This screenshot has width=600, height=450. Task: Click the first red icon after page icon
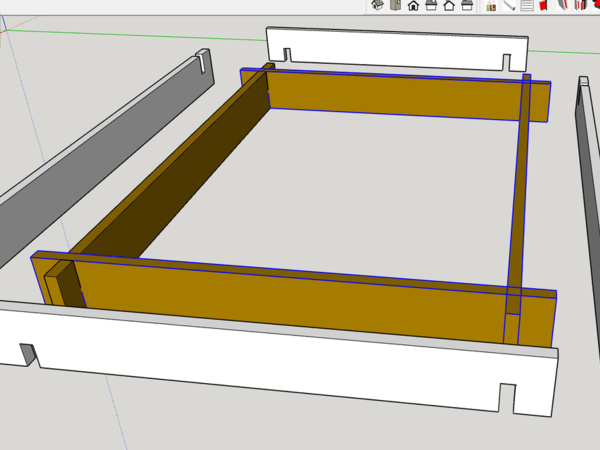click(x=544, y=5)
